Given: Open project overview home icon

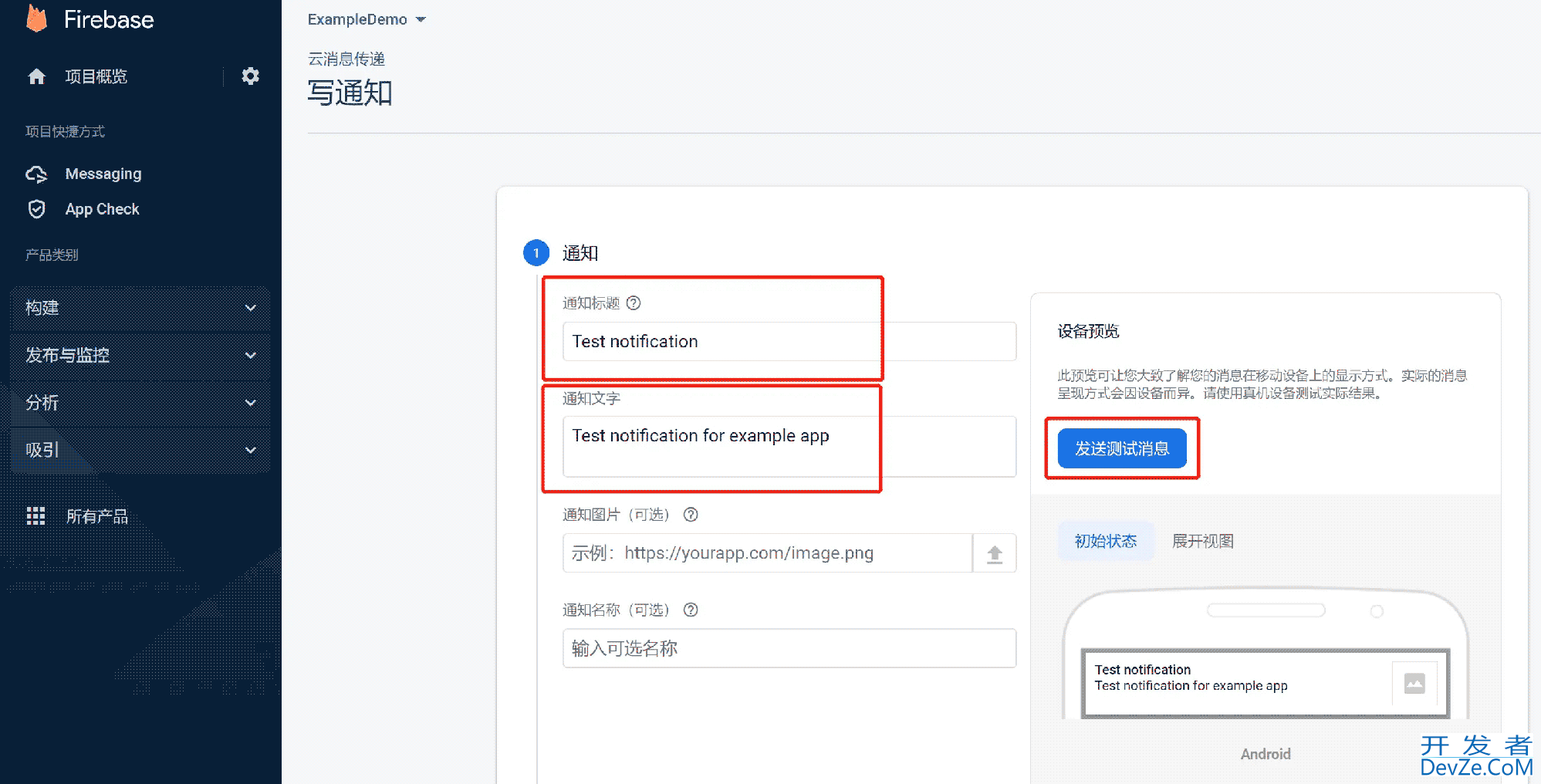Looking at the screenshot, I should click(x=37, y=76).
